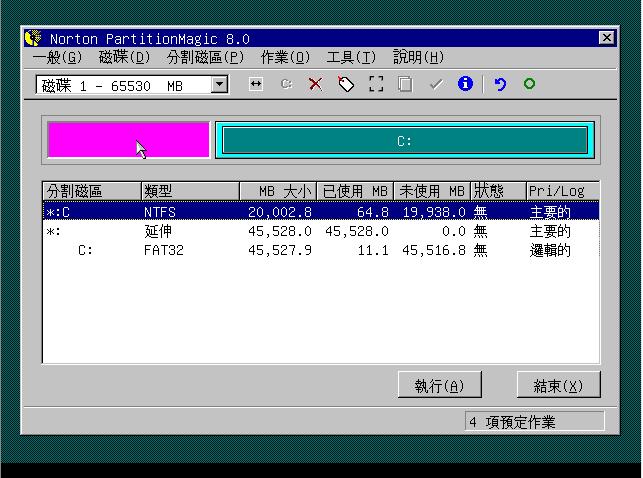Click the blue Info properties icon

(465, 84)
